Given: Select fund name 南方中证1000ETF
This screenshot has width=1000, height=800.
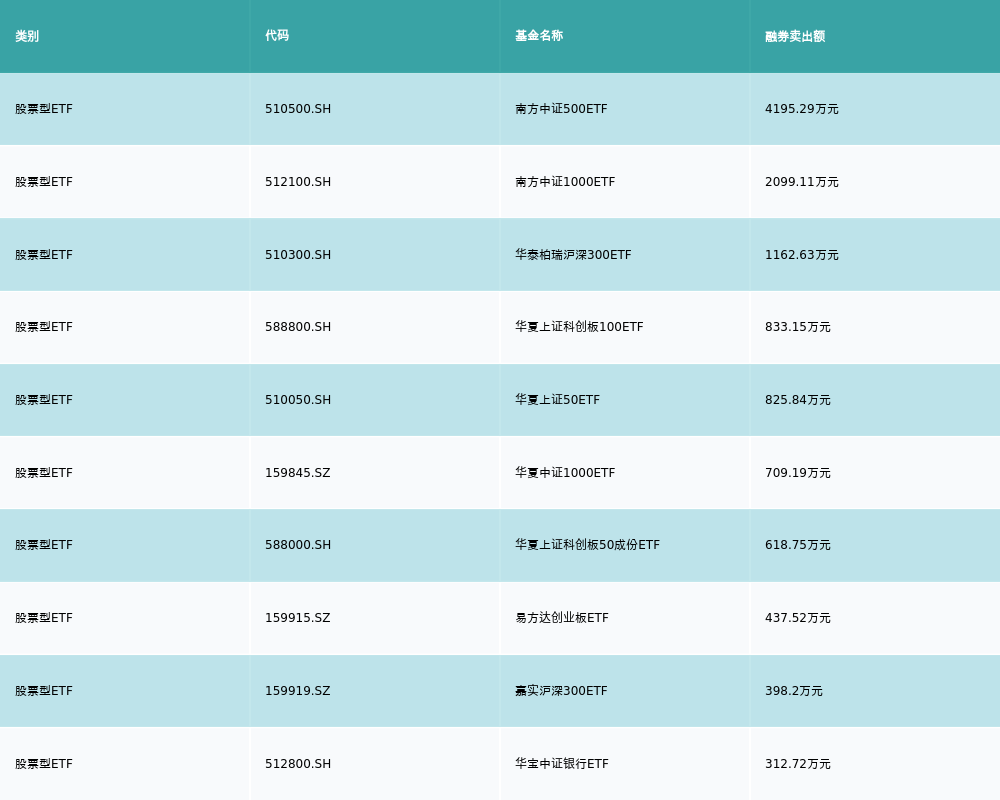Looking at the screenshot, I should click(565, 182).
